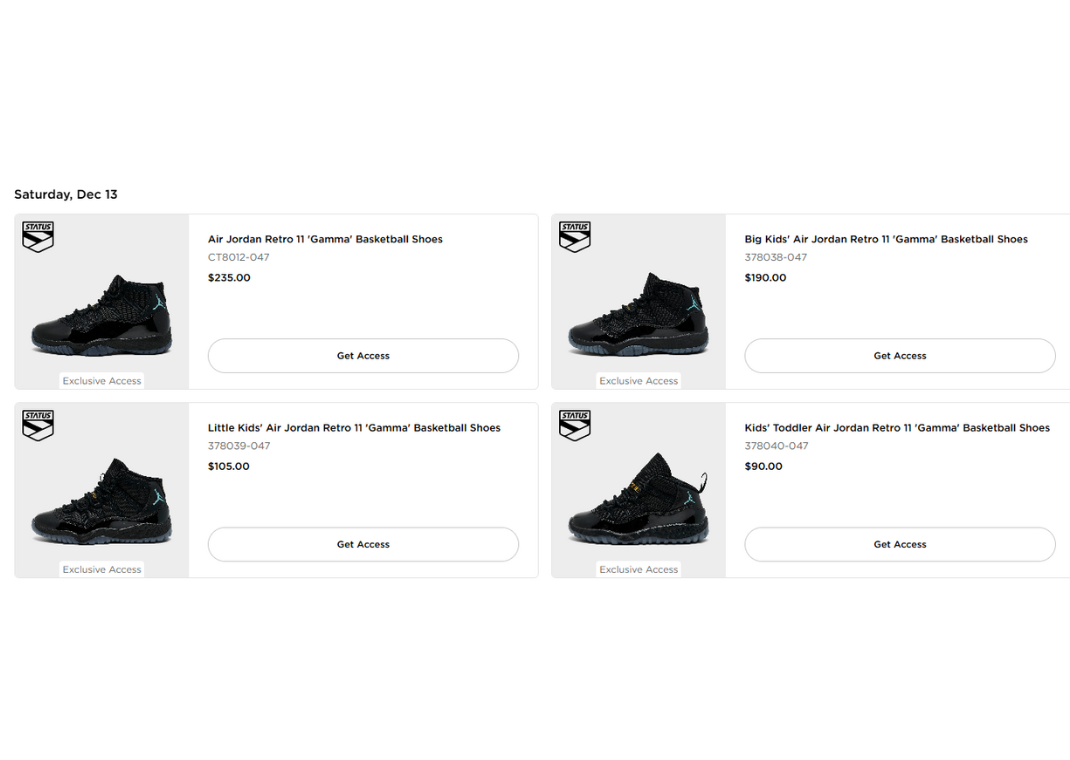
Task: Click the STATUS badge on the adult Air Jordan card
Action: (37, 236)
